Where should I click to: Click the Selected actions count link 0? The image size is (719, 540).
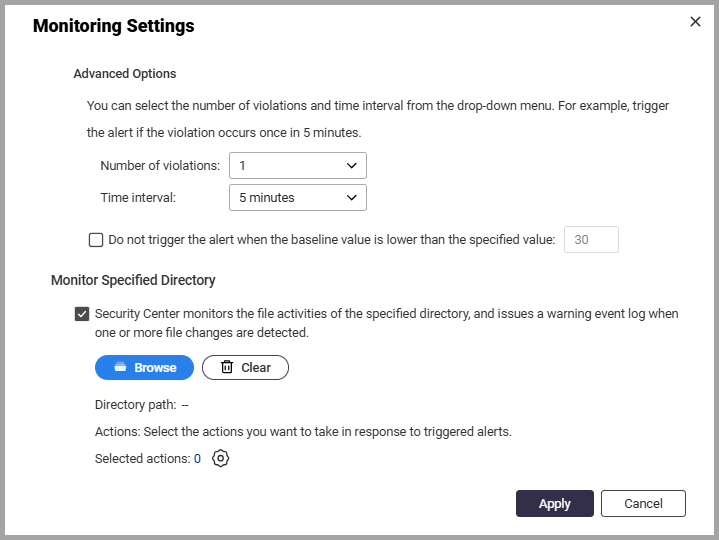(197, 459)
